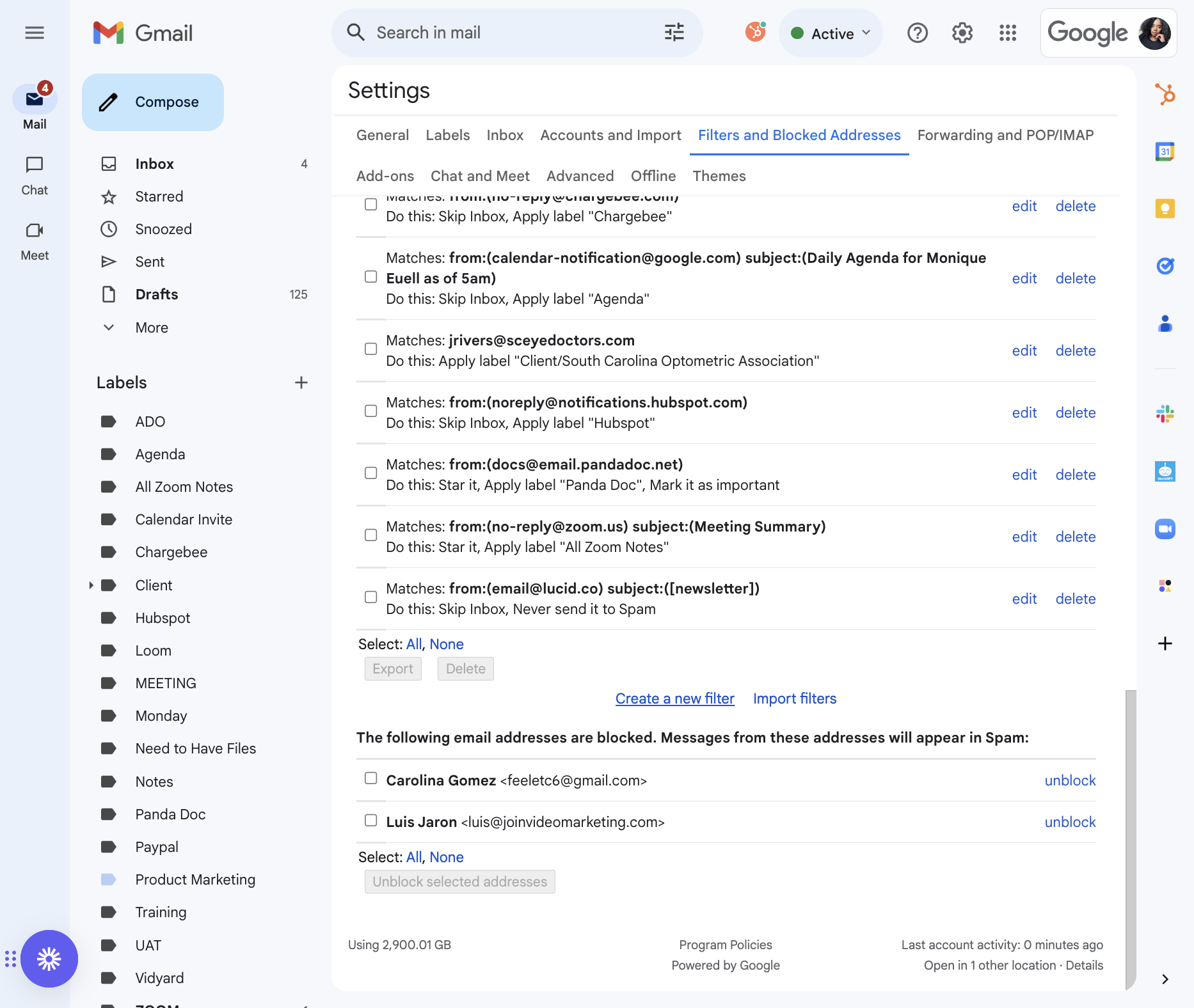This screenshot has width=1194, height=1008.
Task: Open the Labels settings tab
Action: coord(447,135)
